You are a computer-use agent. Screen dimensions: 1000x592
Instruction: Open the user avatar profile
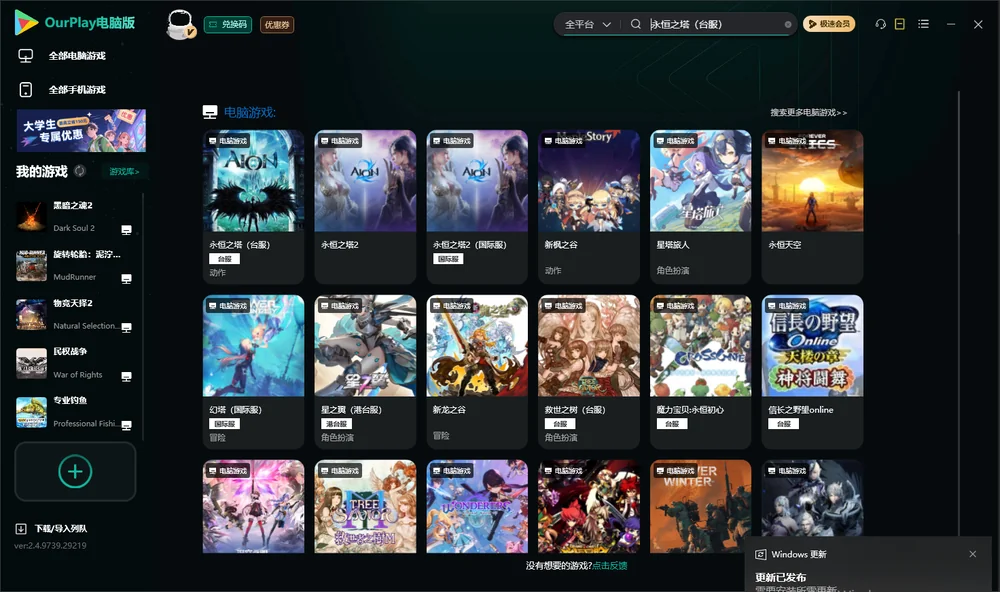(x=180, y=24)
